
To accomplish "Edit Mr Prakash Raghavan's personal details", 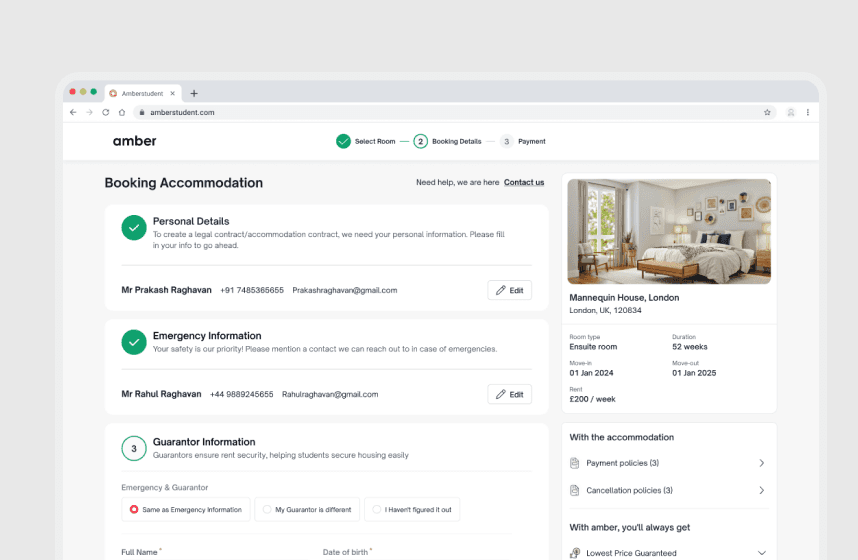I will click(509, 290).
